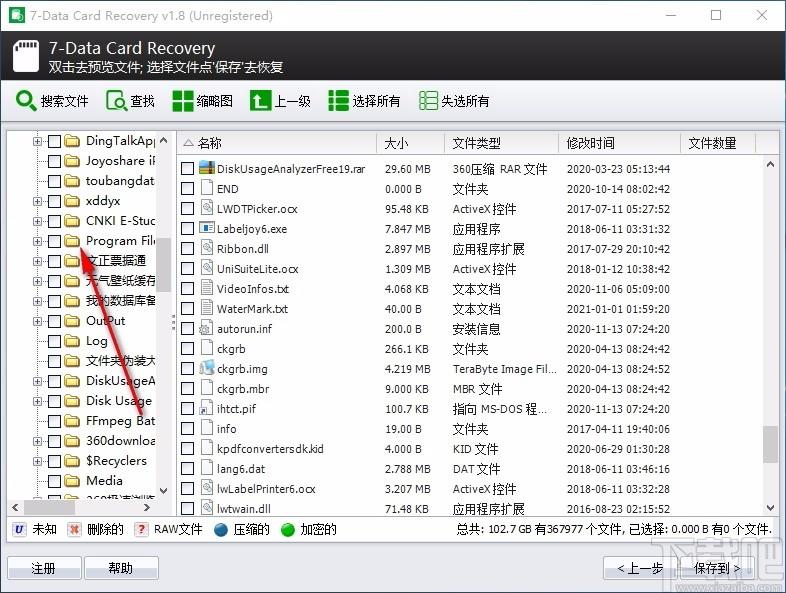Expand the OutPut folder node
The width and height of the screenshot is (786, 593).
point(37,321)
